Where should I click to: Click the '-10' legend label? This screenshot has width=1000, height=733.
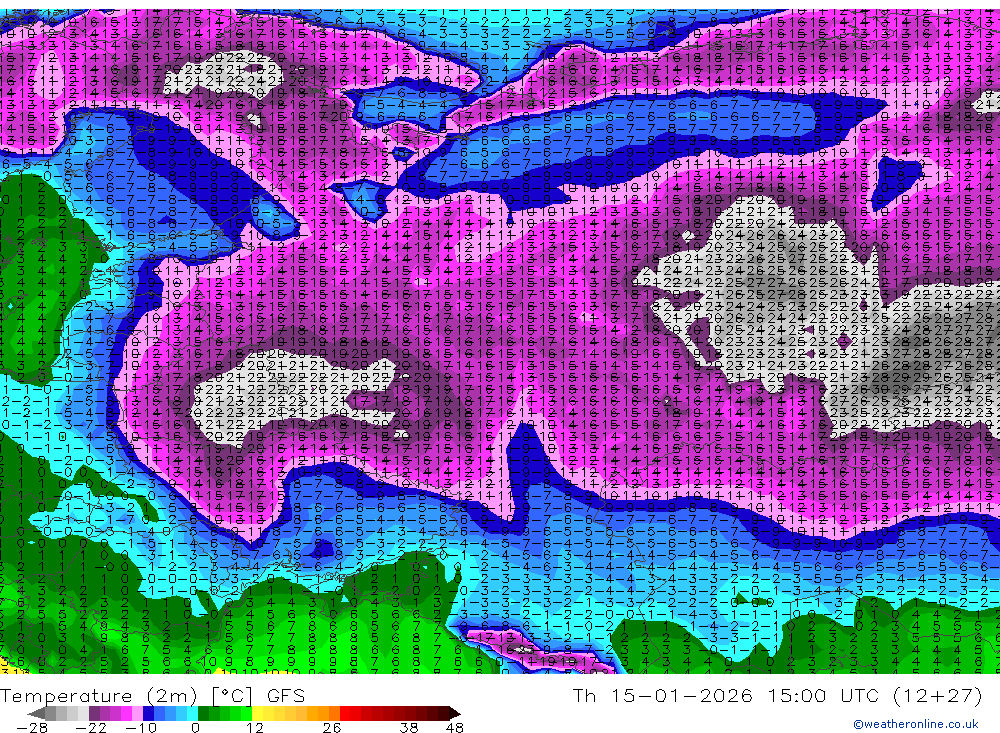[x=141, y=727]
